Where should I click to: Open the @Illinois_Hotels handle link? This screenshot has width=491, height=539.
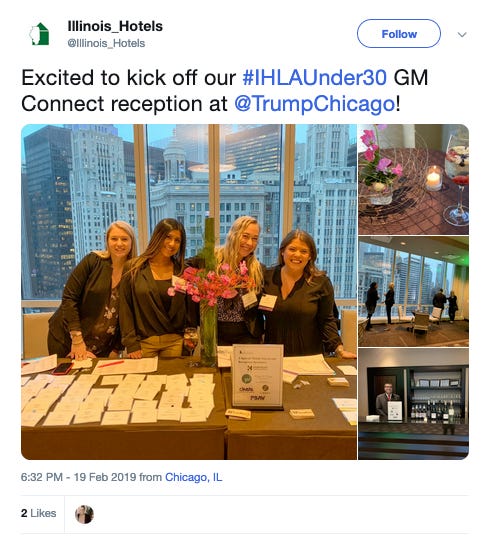click(x=106, y=43)
